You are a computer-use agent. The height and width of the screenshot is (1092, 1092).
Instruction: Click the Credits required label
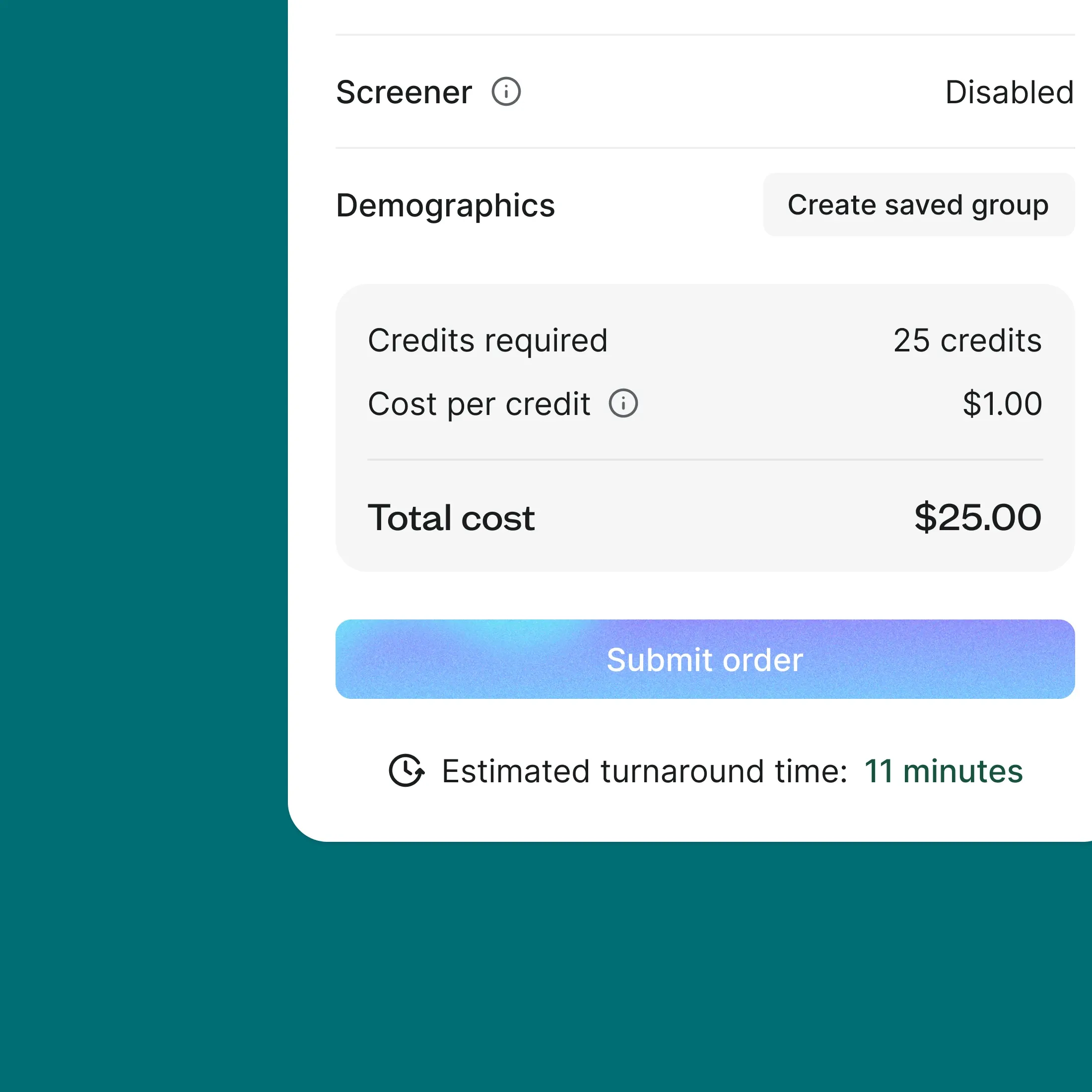[x=487, y=341]
